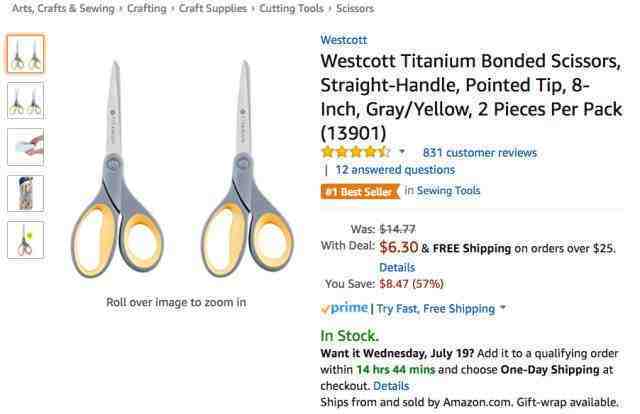
Task: Open the Craft Supplies breadcrumb link
Action: (215, 9)
